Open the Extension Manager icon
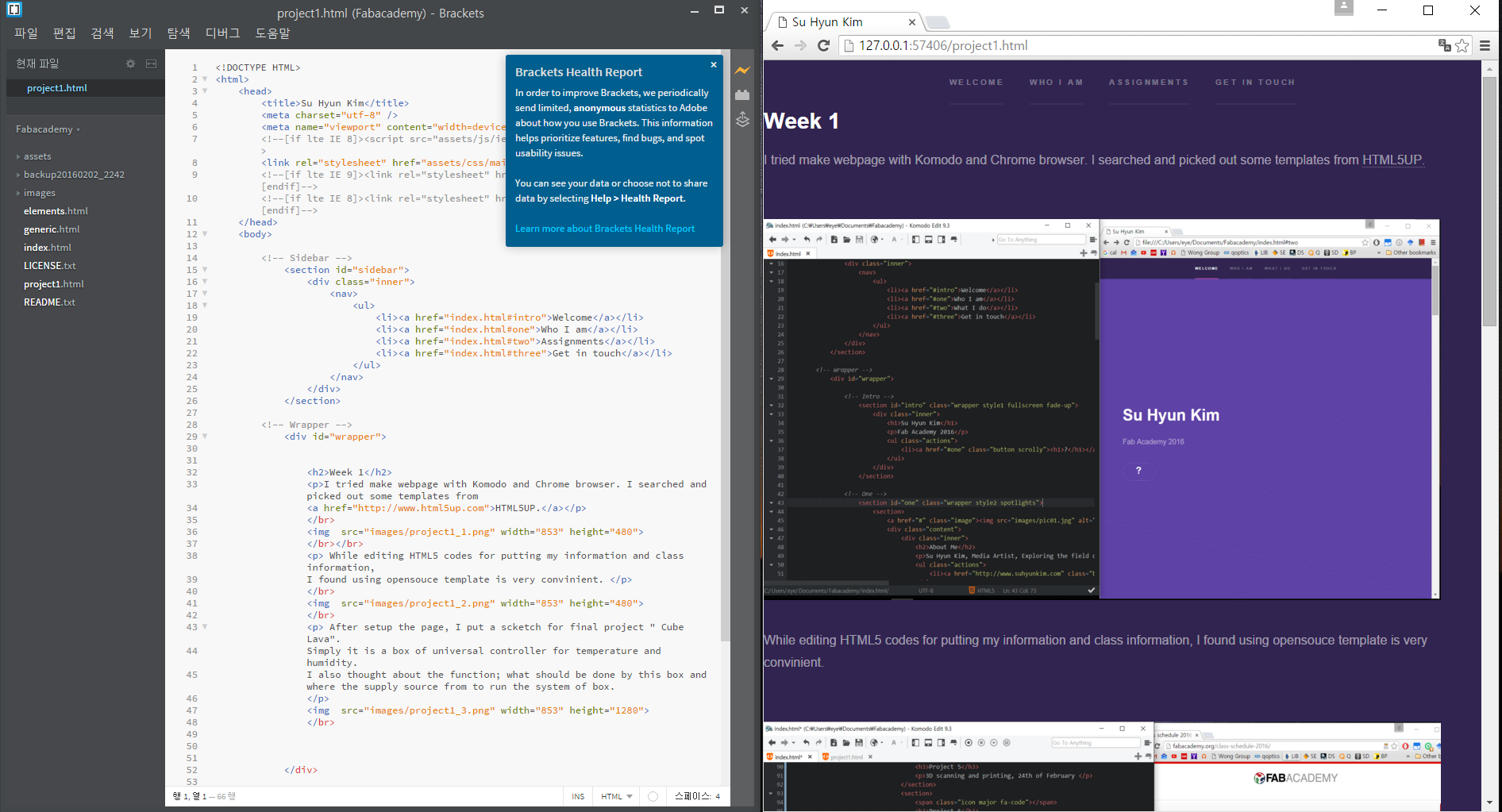The height and width of the screenshot is (812, 1502). click(x=742, y=94)
